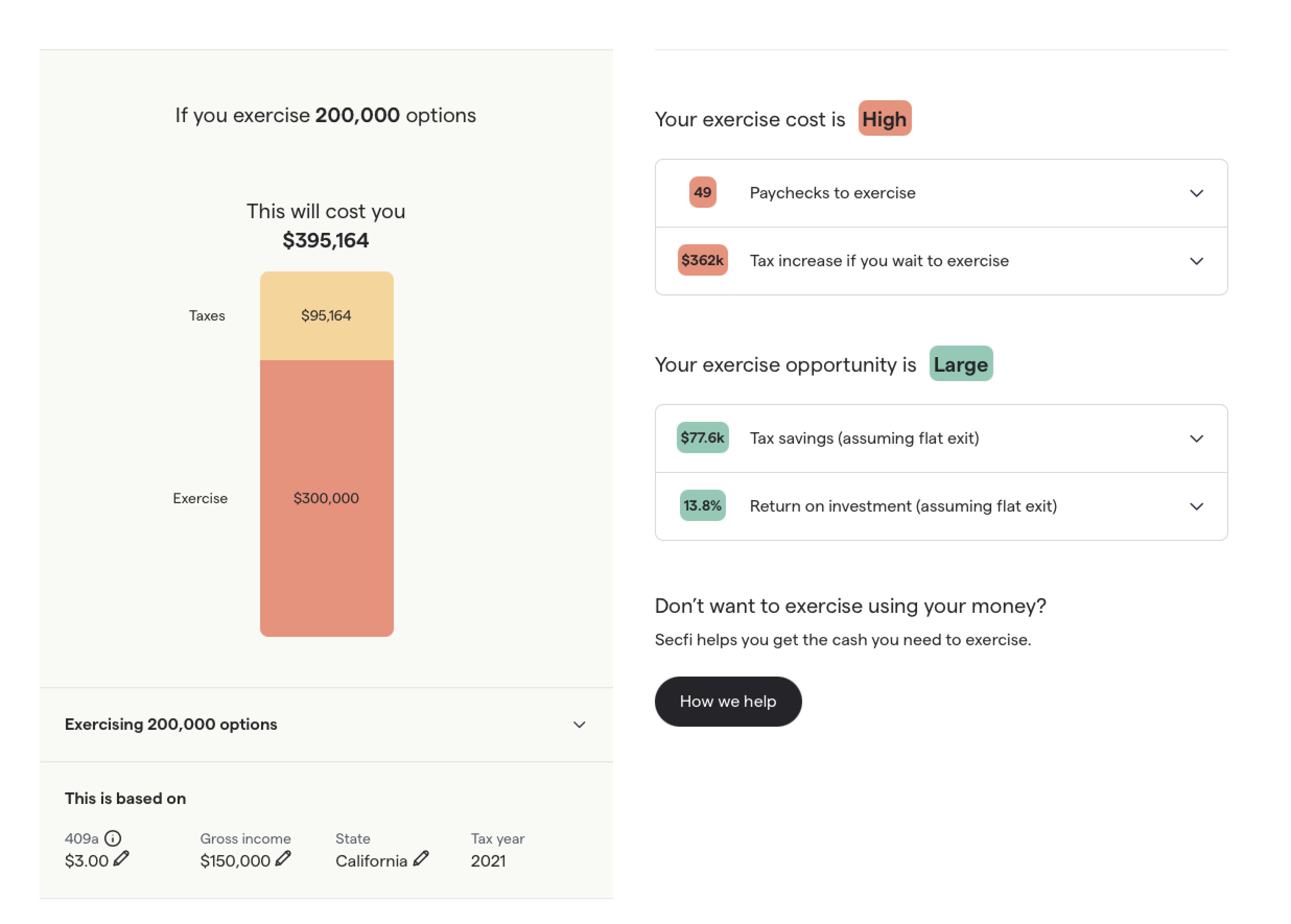Image resolution: width=1291 pixels, height=924 pixels.
Task: Expand "Tax savings (assuming flat exit)"
Action: pyautogui.click(x=1197, y=439)
